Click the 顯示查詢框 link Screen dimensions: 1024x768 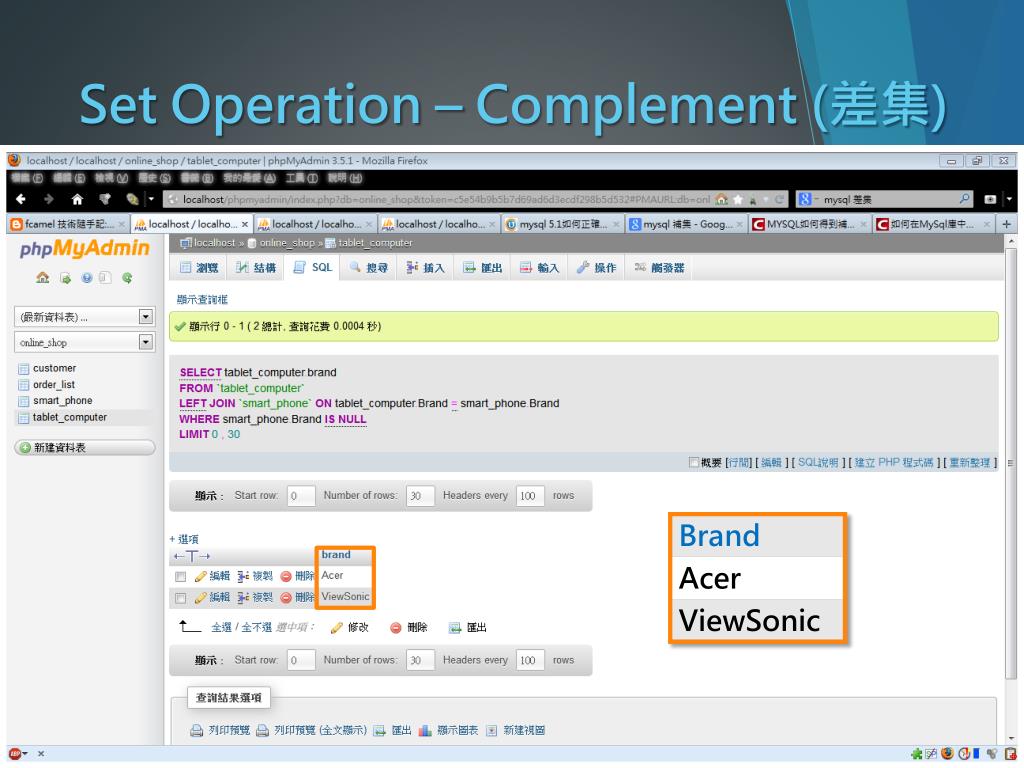(202, 300)
